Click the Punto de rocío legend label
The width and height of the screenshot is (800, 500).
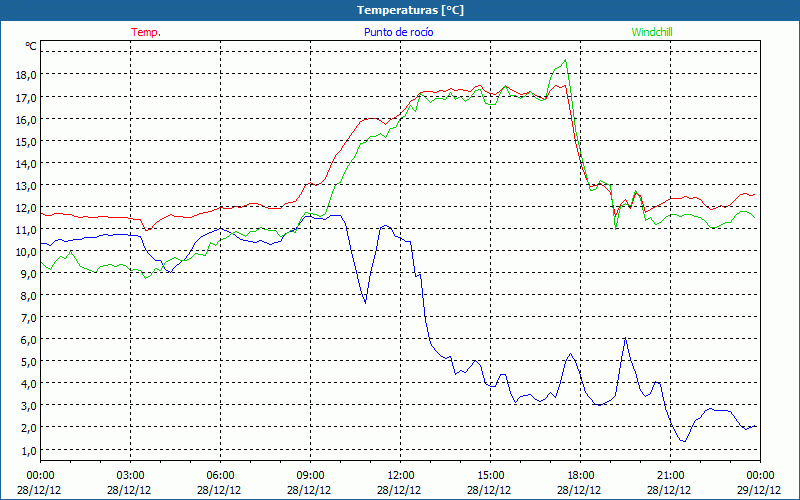coord(398,32)
